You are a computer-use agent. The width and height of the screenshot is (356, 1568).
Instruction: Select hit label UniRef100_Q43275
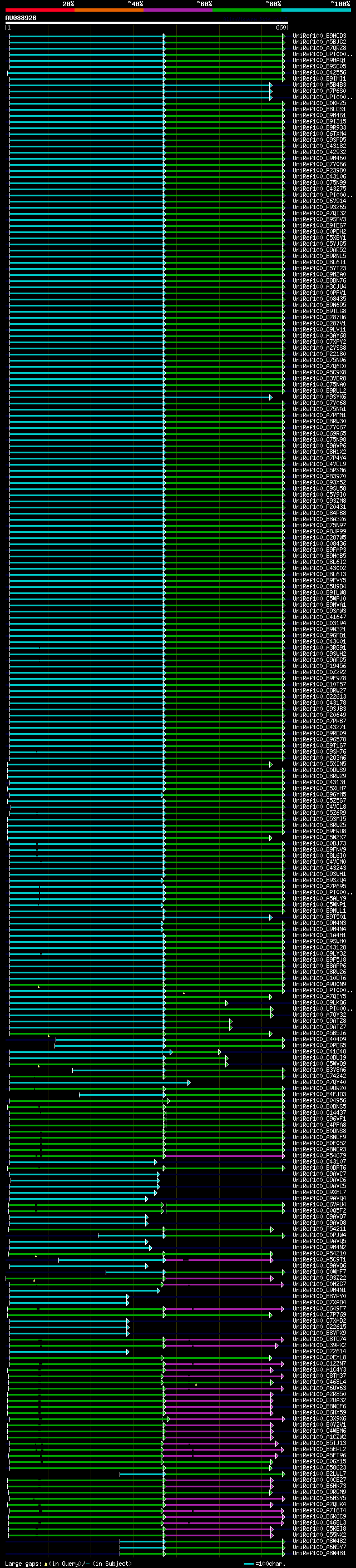pos(319,189)
